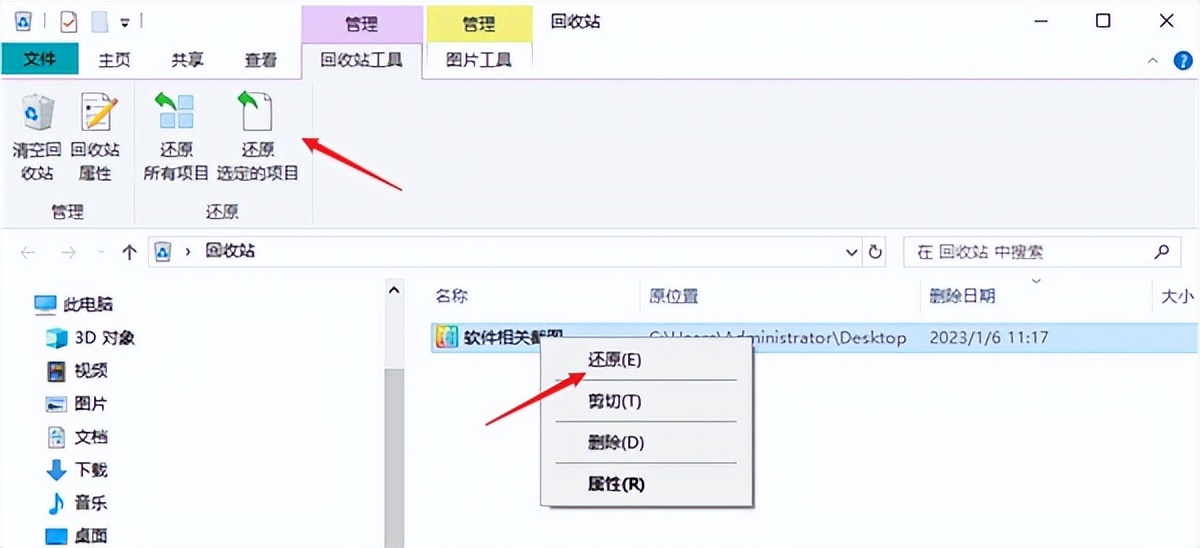The image size is (1200, 548).
Task: Open the quick access toolbar customize arrow
Action: coord(124,21)
